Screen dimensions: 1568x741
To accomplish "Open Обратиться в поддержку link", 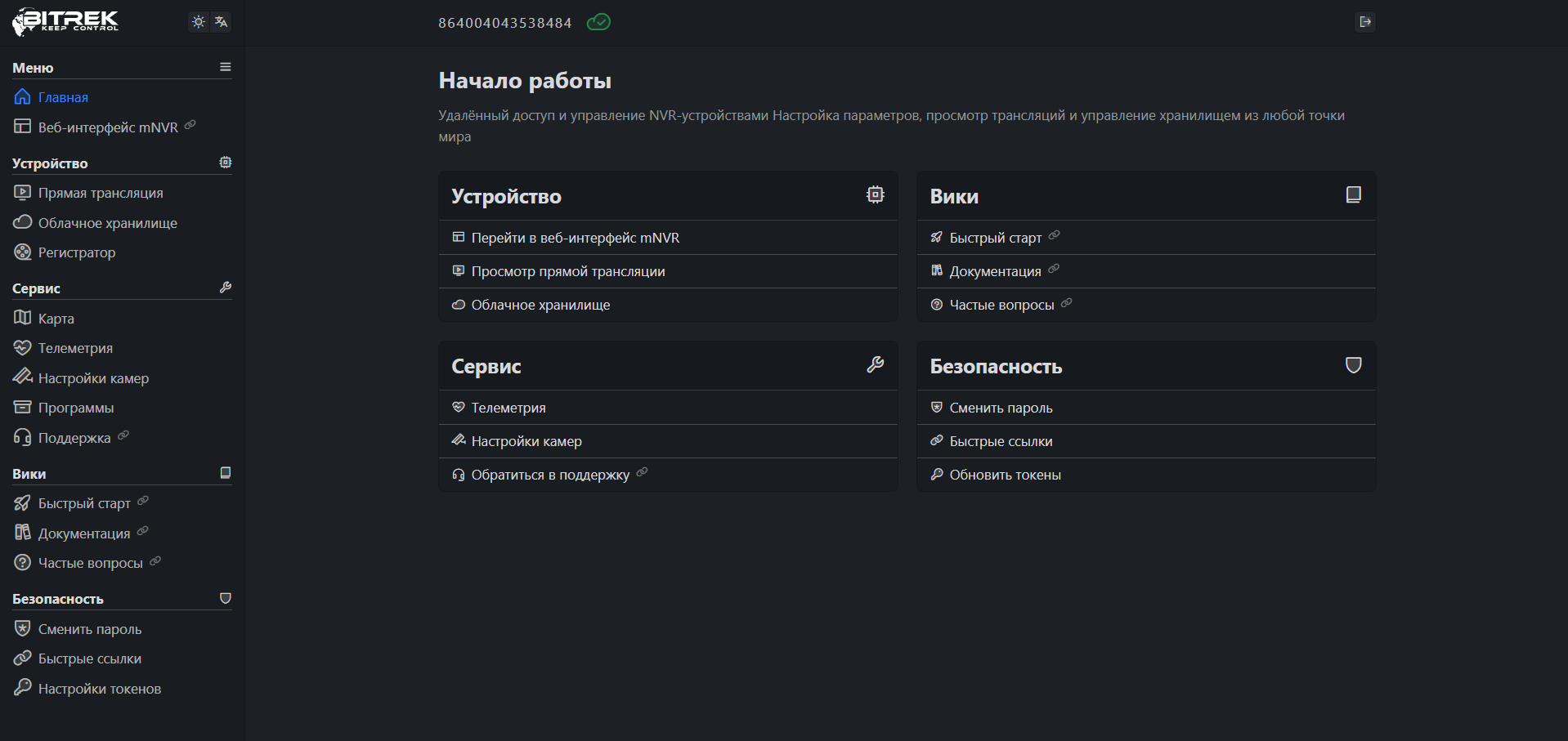I will pos(550,475).
